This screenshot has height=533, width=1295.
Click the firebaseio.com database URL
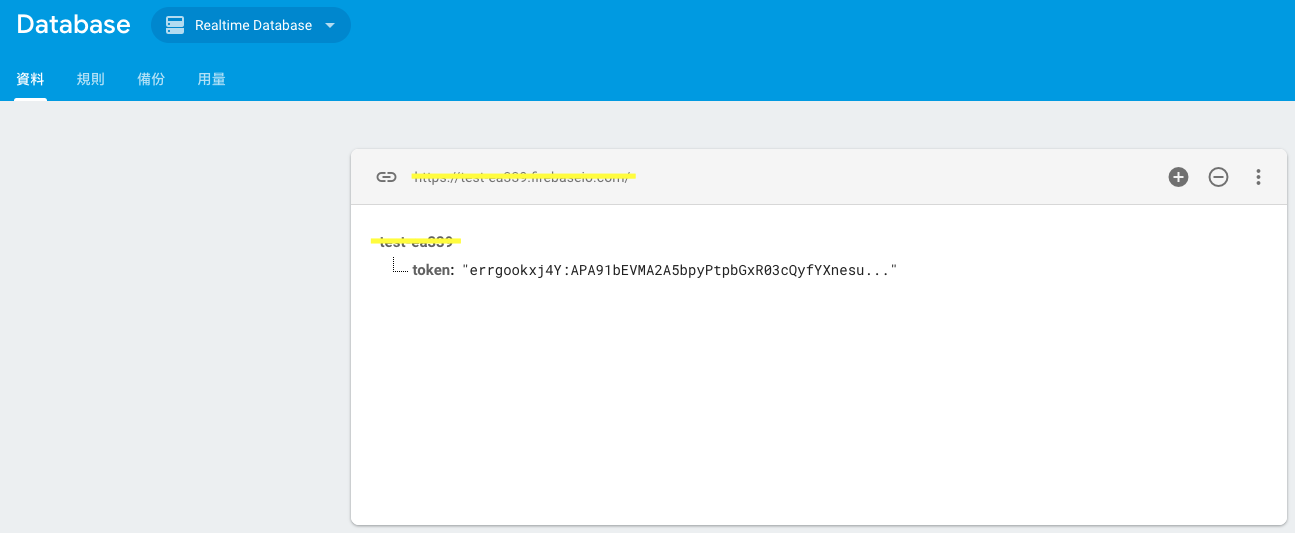click(x=525, y=177)
